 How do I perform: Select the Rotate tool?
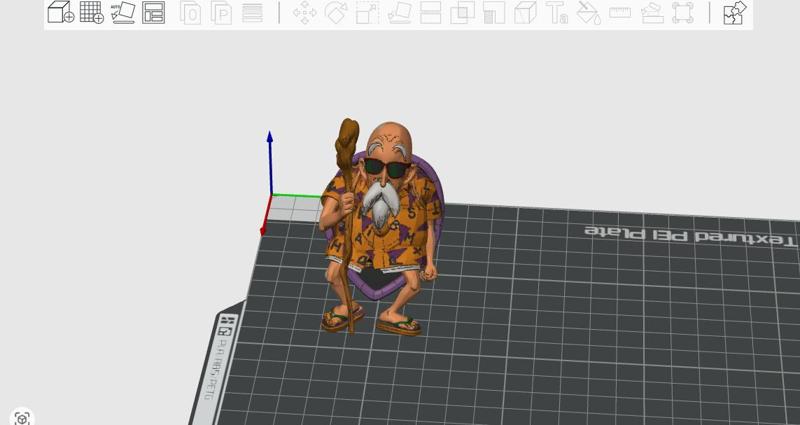click(x=336, y=13)
